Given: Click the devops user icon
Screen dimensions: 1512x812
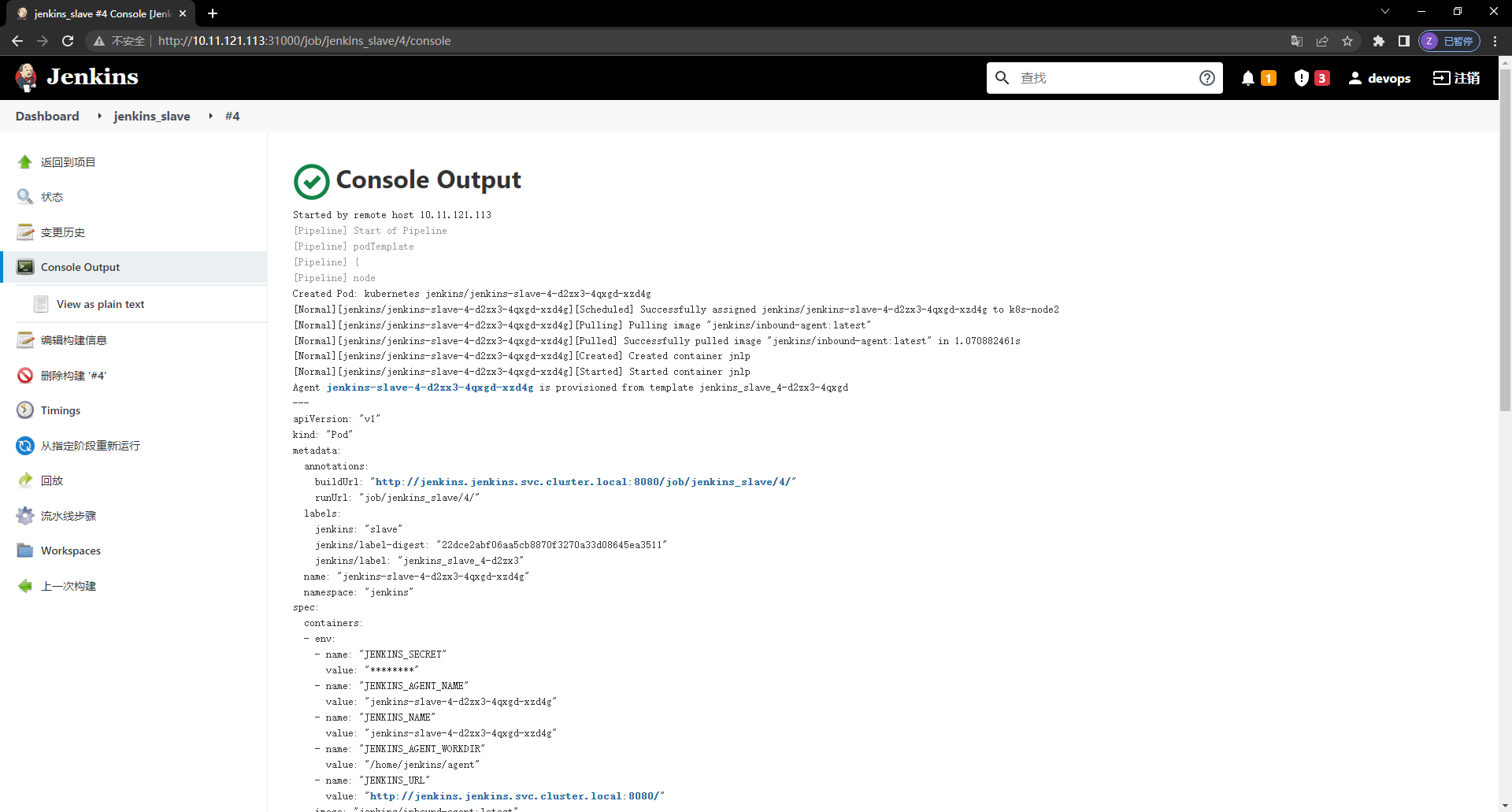Looking at the screenshot, I should click(x=1354, y=78).
